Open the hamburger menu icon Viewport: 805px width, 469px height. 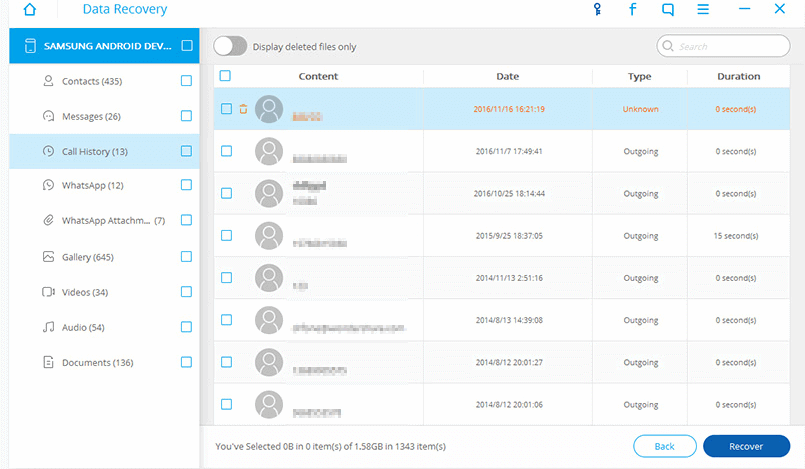click(703, 9)
